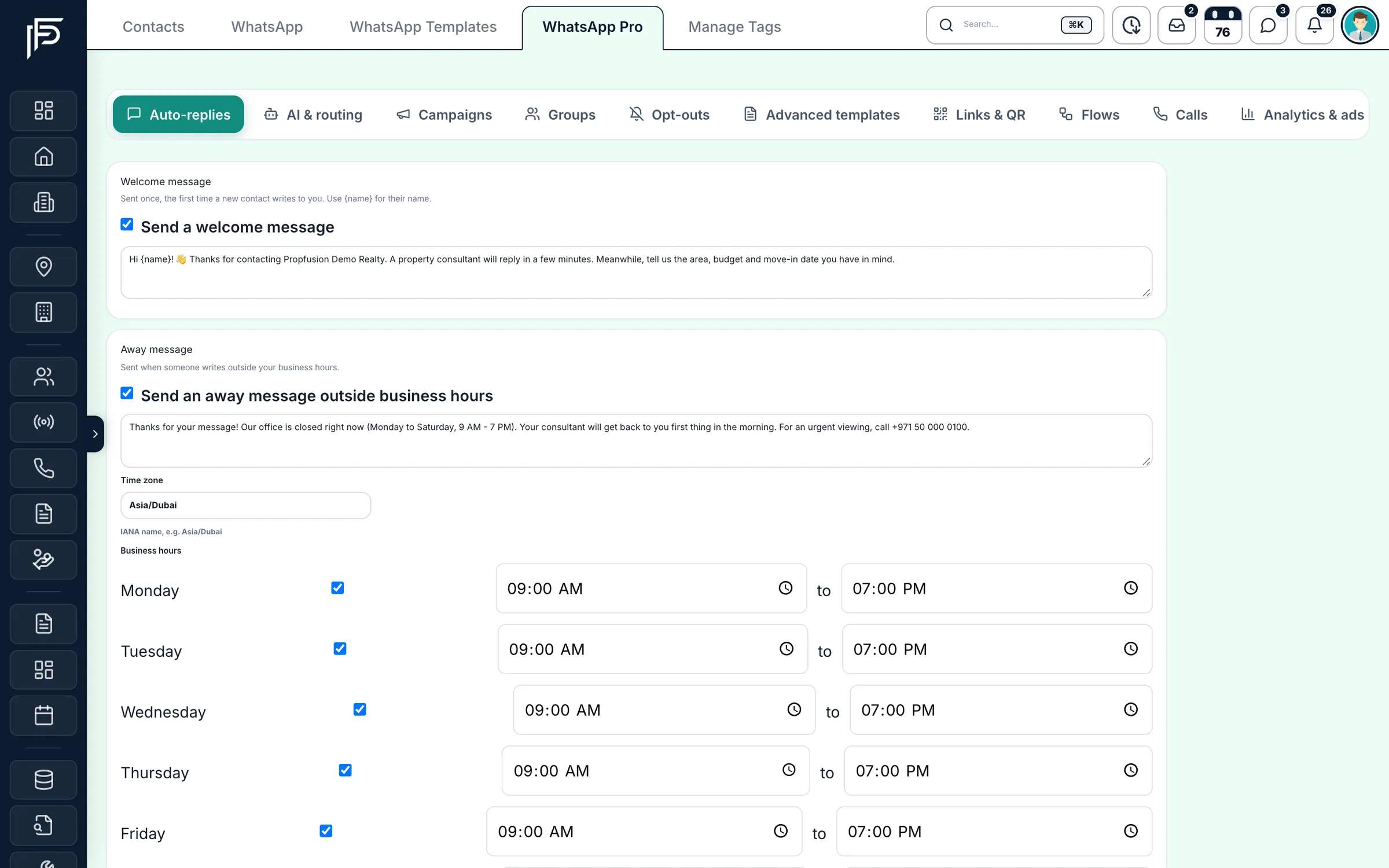Viewport: 1389px width, 868px height.
Task: Open the calendar icon in the sidebar
Action: click(x=43, y=716)
